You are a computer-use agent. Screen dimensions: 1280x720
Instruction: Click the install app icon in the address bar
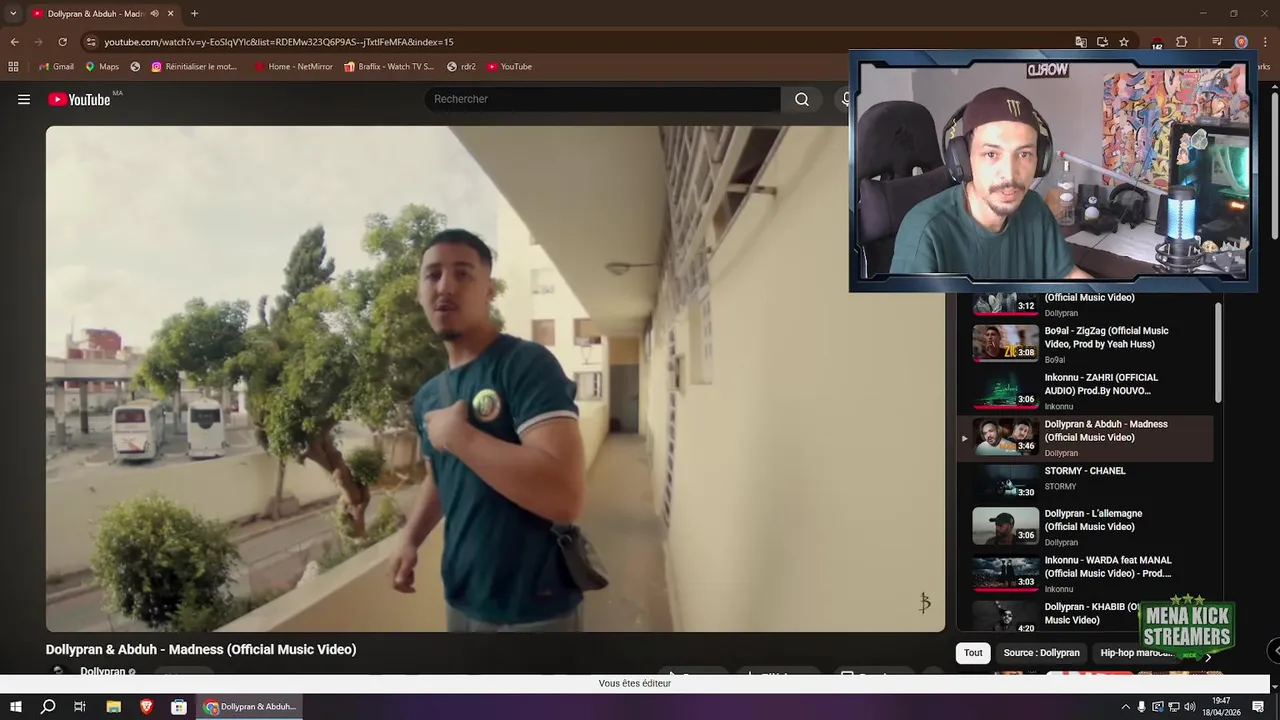coord(1102,42)
